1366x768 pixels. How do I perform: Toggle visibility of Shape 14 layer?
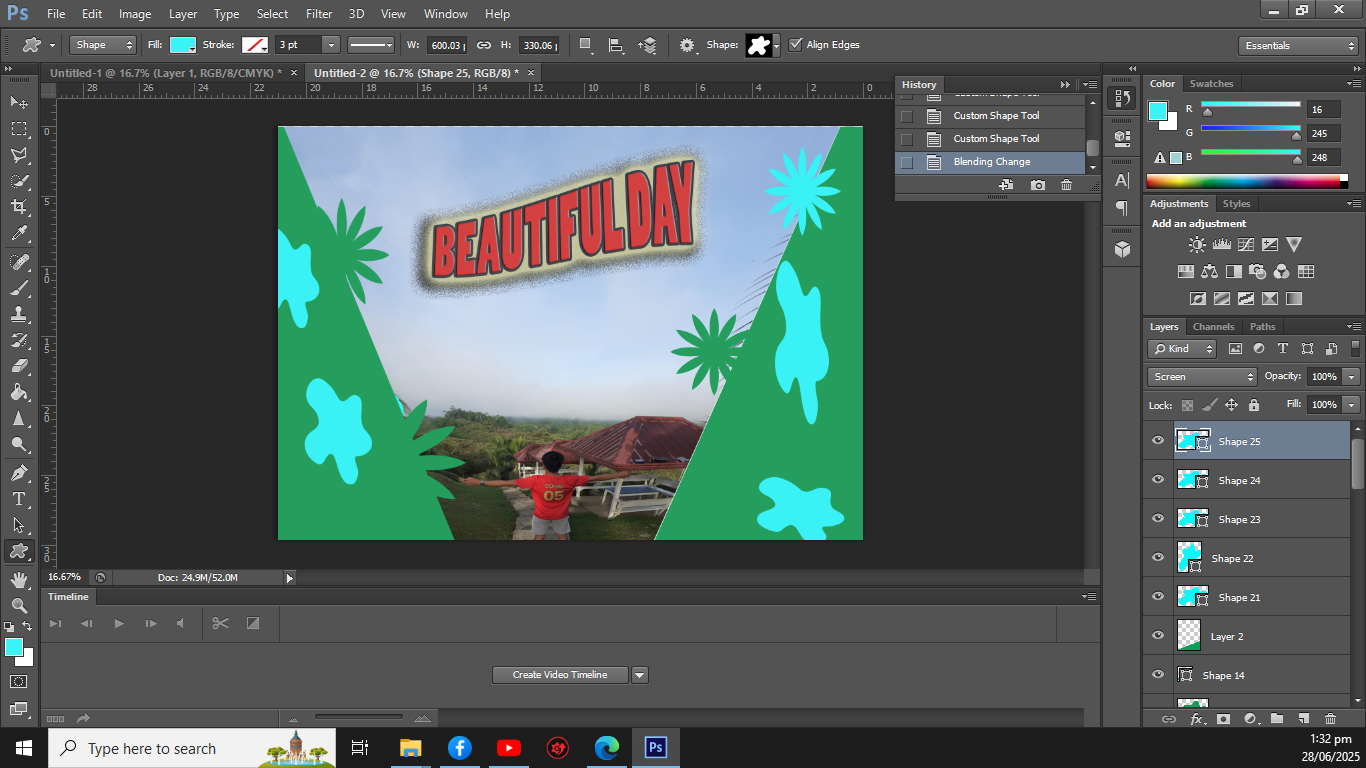(x=1158, y=675)
